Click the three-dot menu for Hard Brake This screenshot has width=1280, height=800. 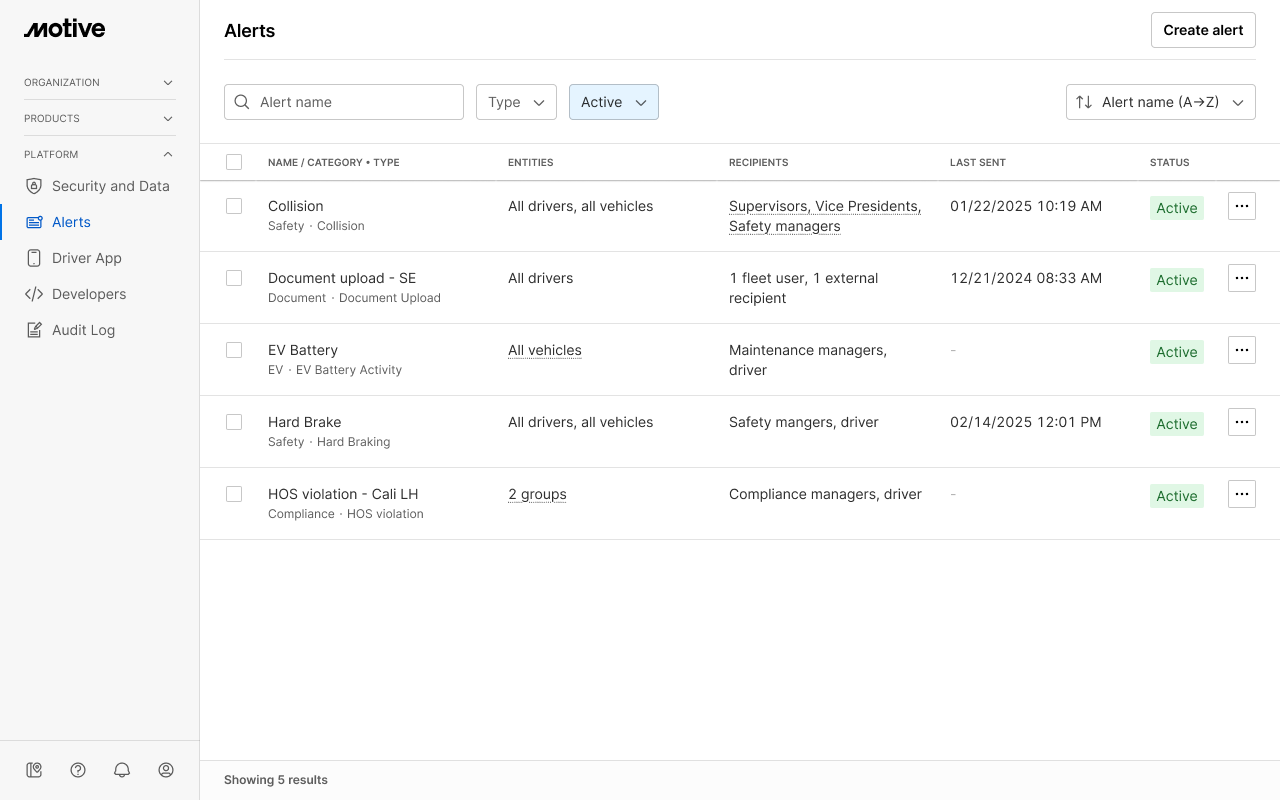pos(1241,422)
